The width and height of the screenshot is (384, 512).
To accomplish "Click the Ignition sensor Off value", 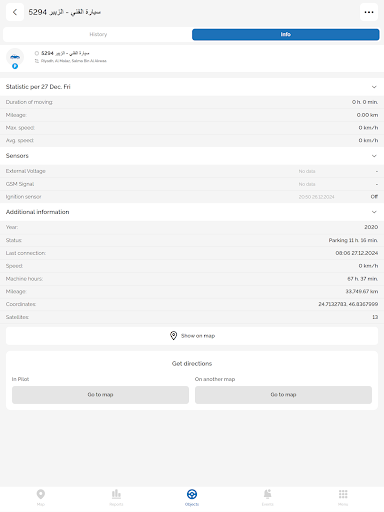I will 374,197.
